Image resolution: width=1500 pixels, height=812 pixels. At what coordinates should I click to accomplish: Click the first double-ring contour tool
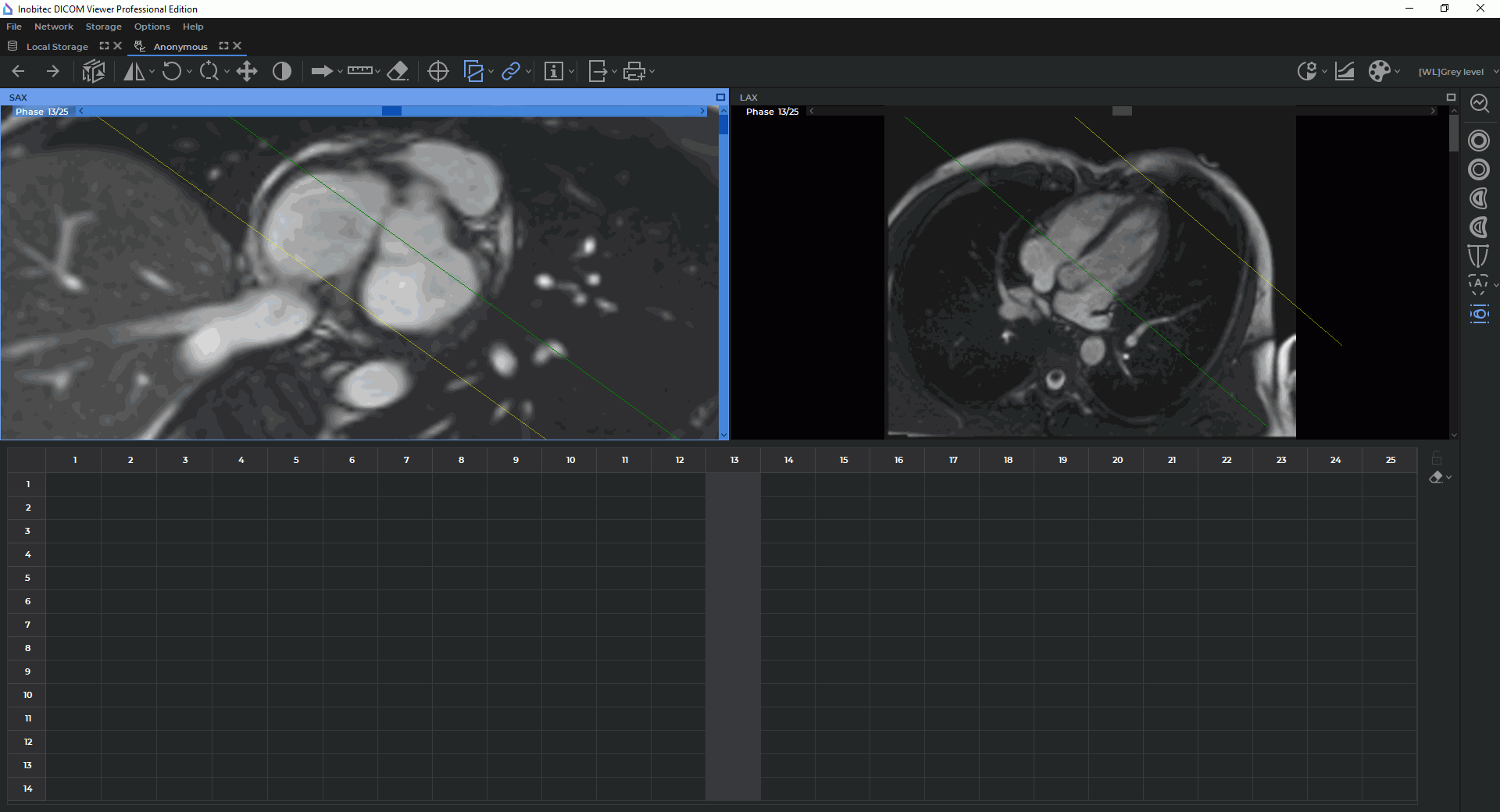pyautogui.click(x=1479, y=141)
